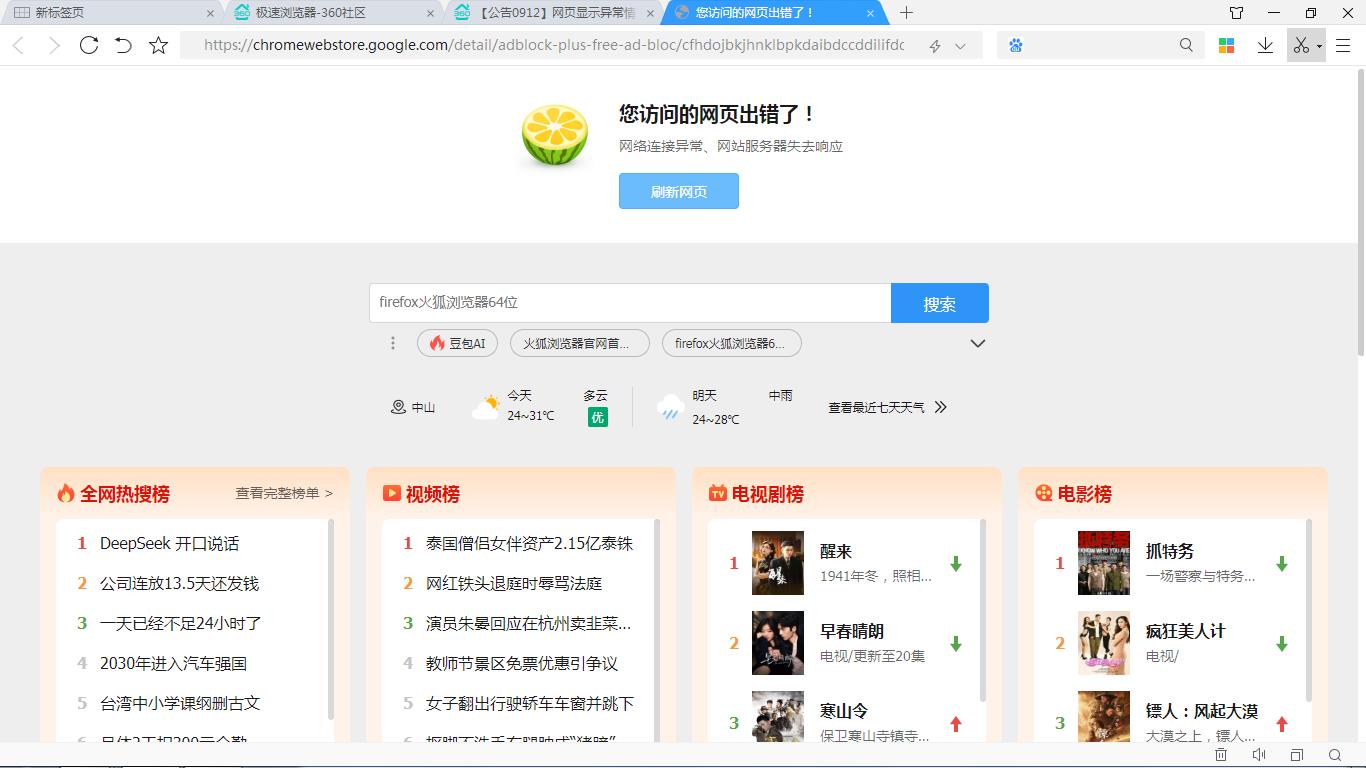
Task: Open the browser main menu
Action: tap(1343, 45)
